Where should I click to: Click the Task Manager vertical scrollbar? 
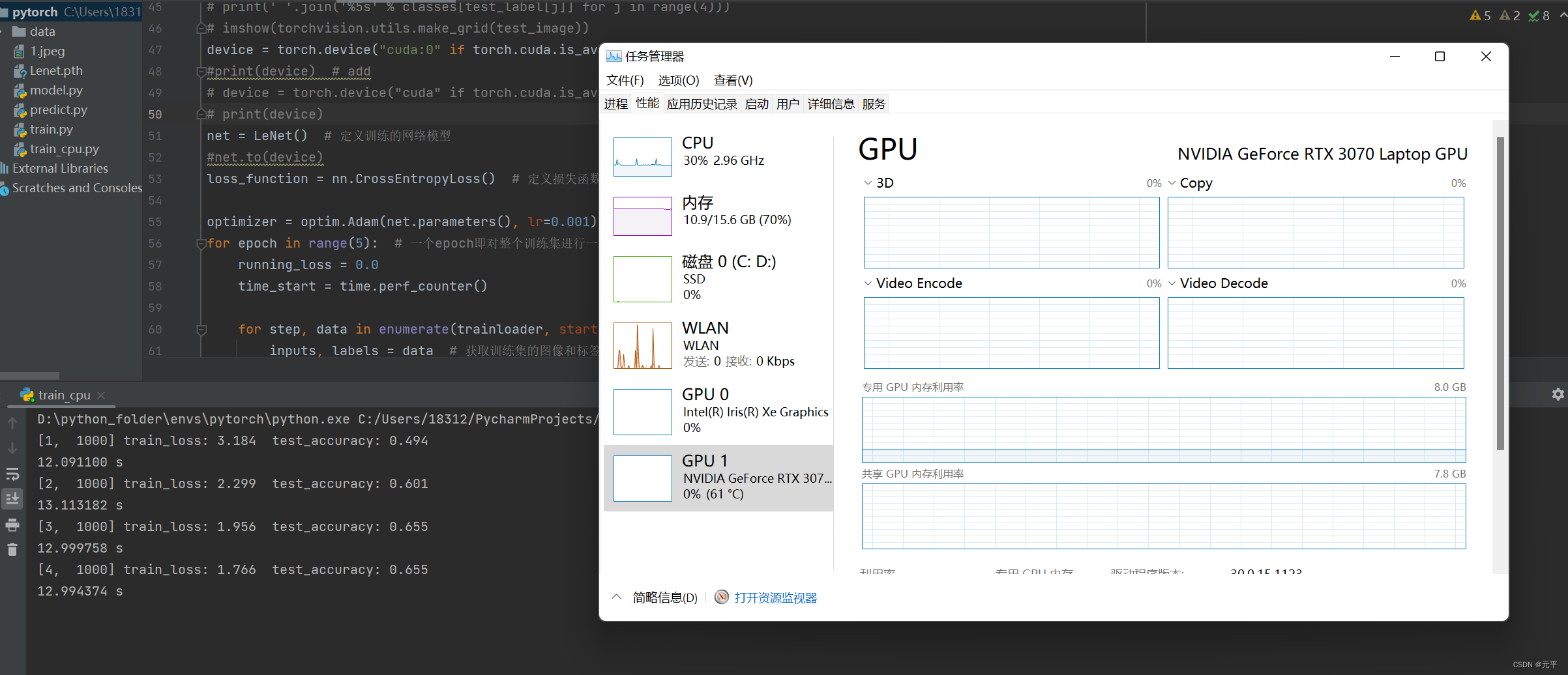tap(1500, 293)
